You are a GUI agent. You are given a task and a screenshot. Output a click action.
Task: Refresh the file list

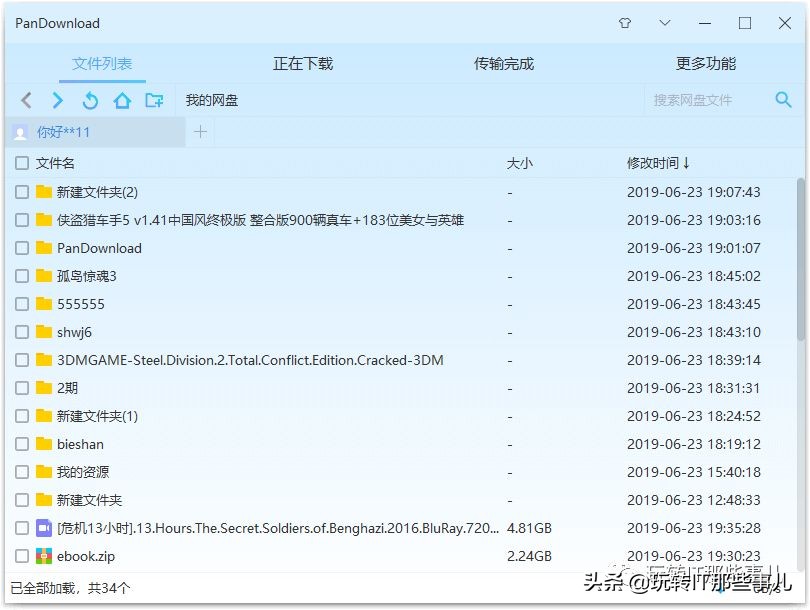(90, 100)
